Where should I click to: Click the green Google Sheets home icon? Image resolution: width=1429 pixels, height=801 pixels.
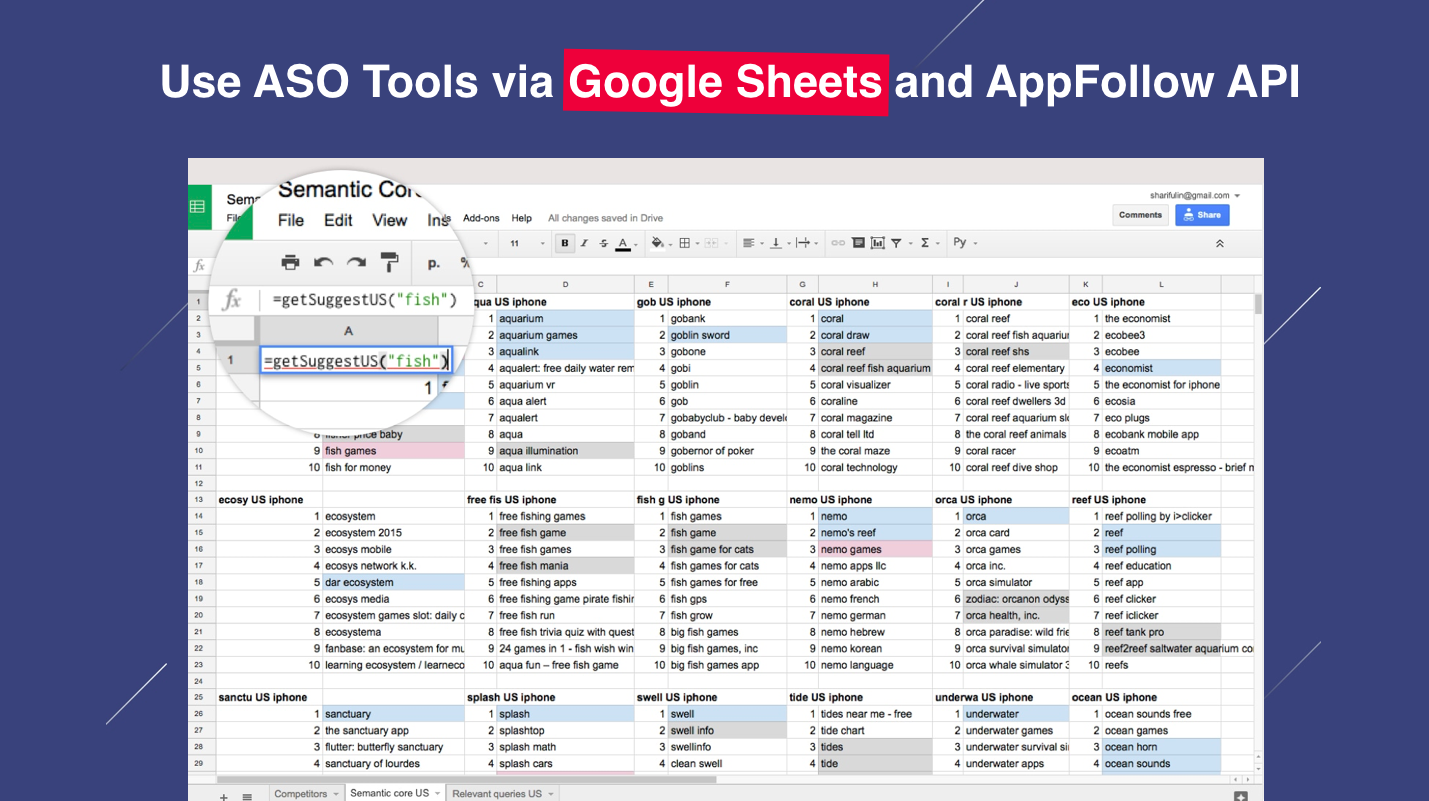(198, 207)
